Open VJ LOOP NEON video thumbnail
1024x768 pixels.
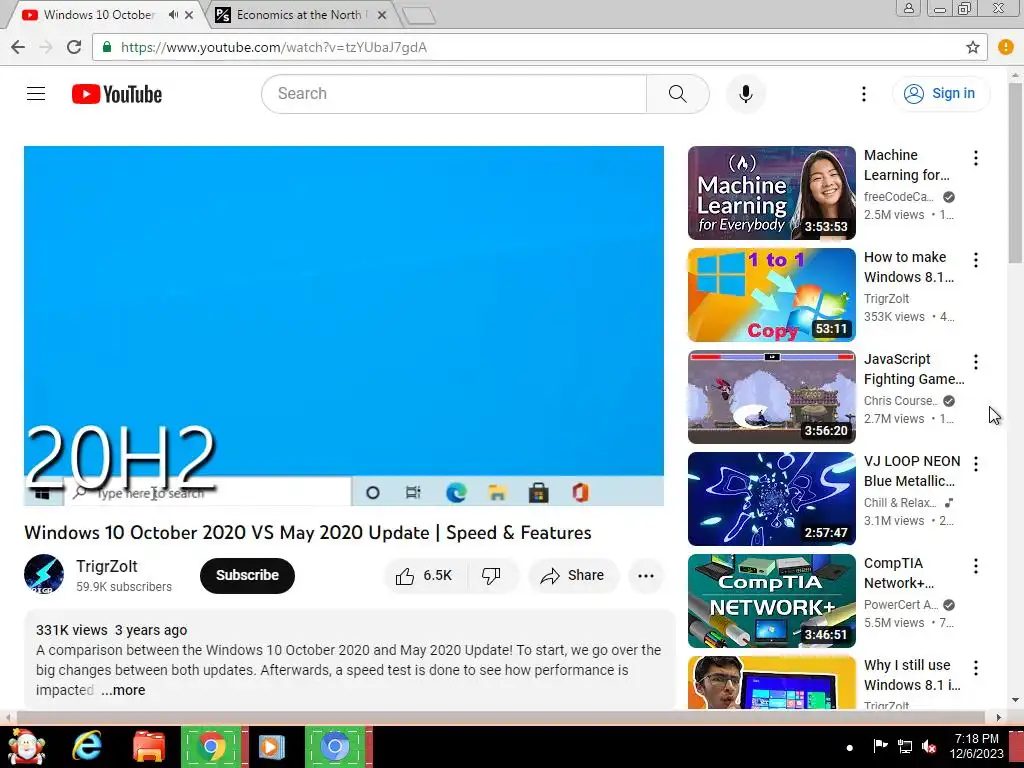771,498
